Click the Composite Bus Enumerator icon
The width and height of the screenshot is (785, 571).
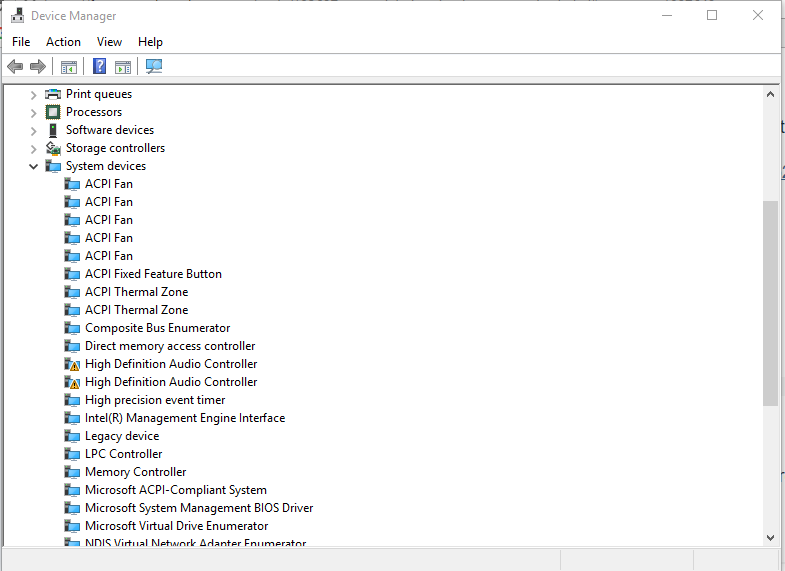tap(72, 328)
